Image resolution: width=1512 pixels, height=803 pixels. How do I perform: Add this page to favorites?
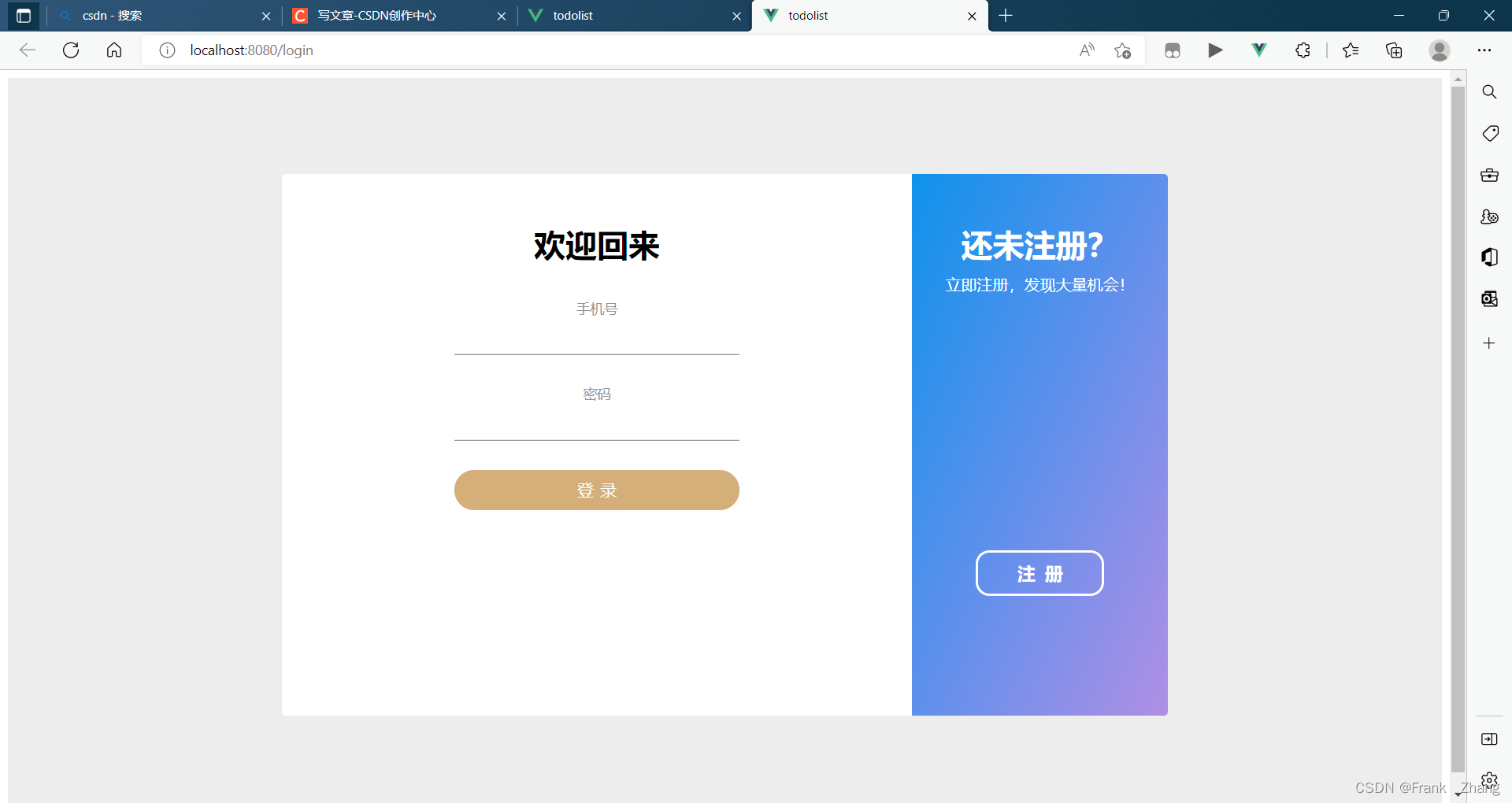[1123, 50]
